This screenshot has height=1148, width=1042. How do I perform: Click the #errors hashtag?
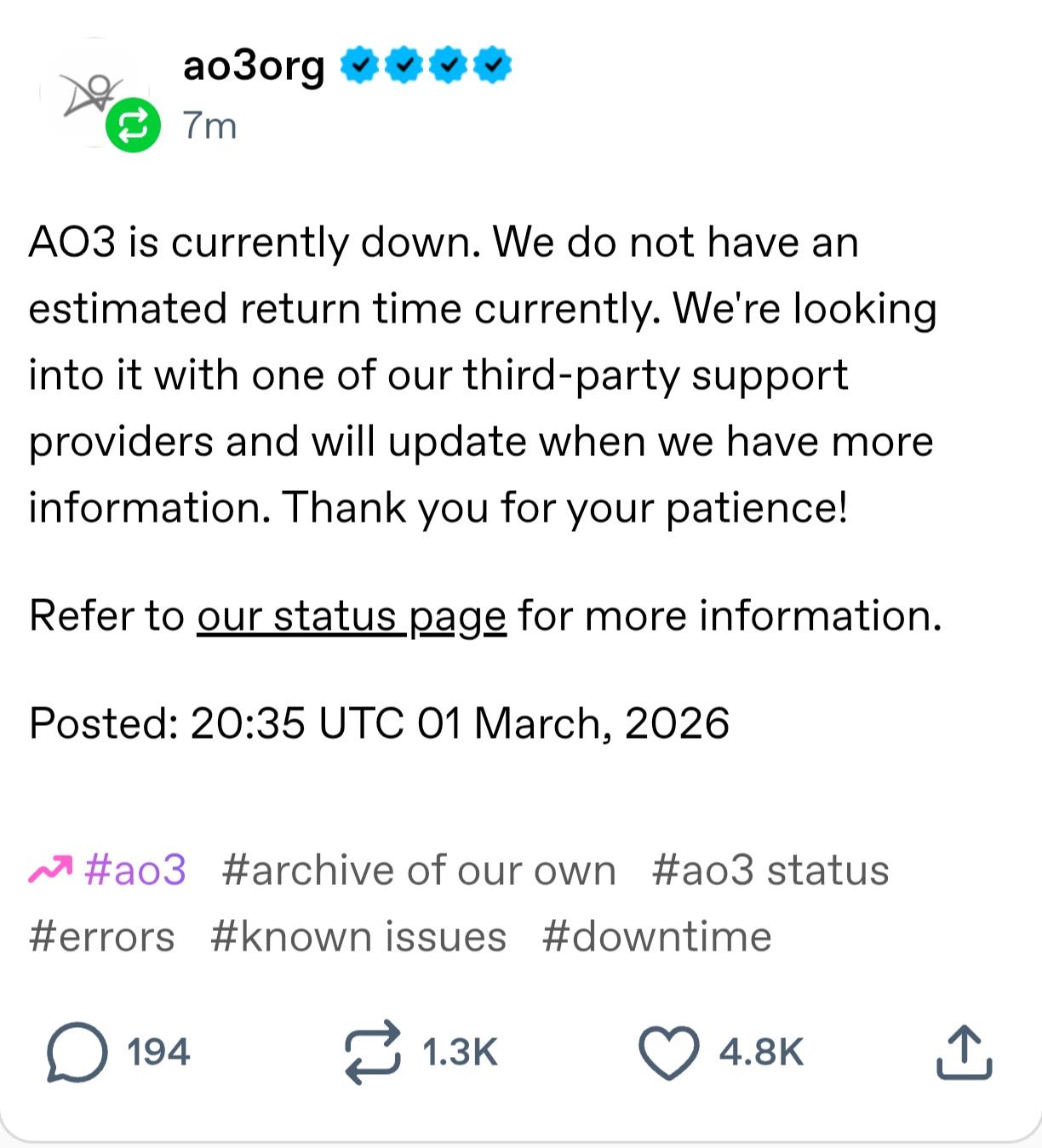tap(100, 936)
